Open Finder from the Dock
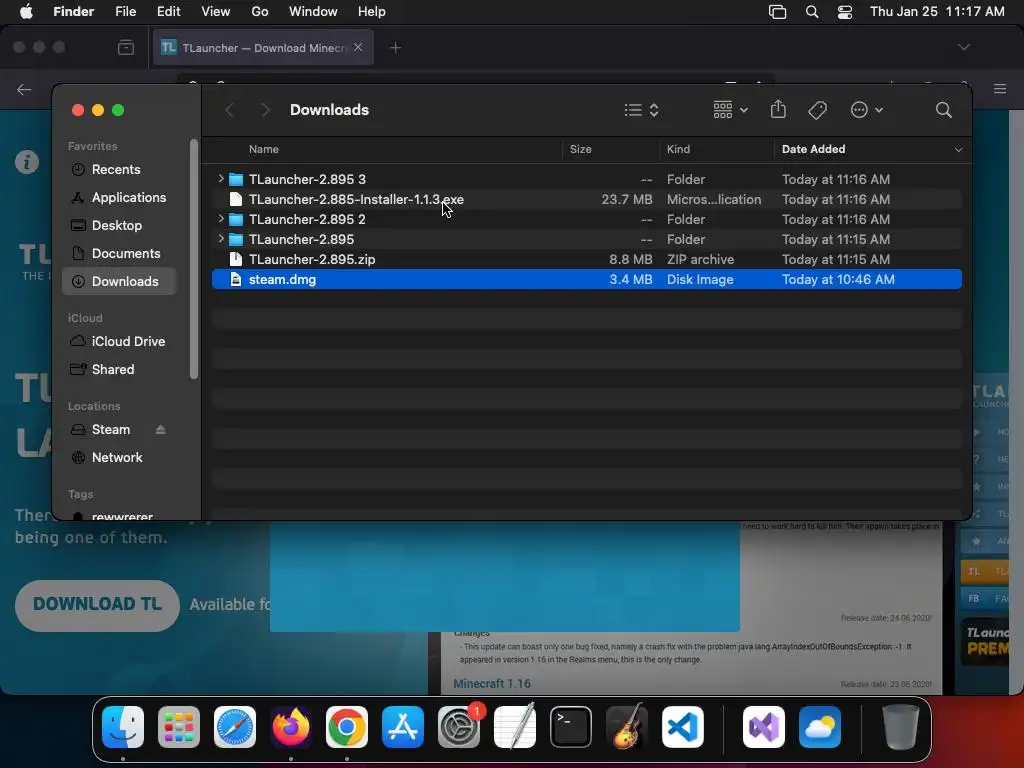Image resolution: width=1024 pixels, height=768 pixels. tap(123, 727)
